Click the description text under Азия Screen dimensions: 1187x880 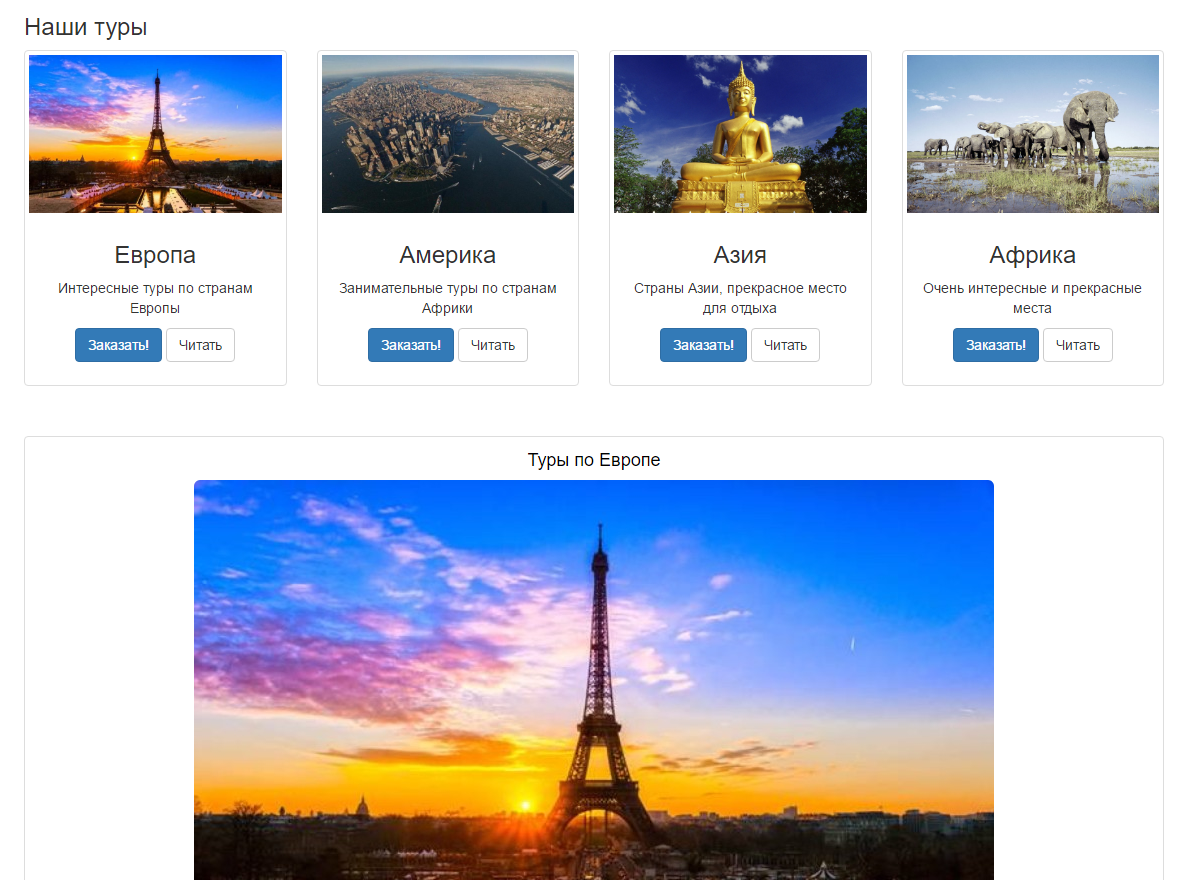point(740,298)
